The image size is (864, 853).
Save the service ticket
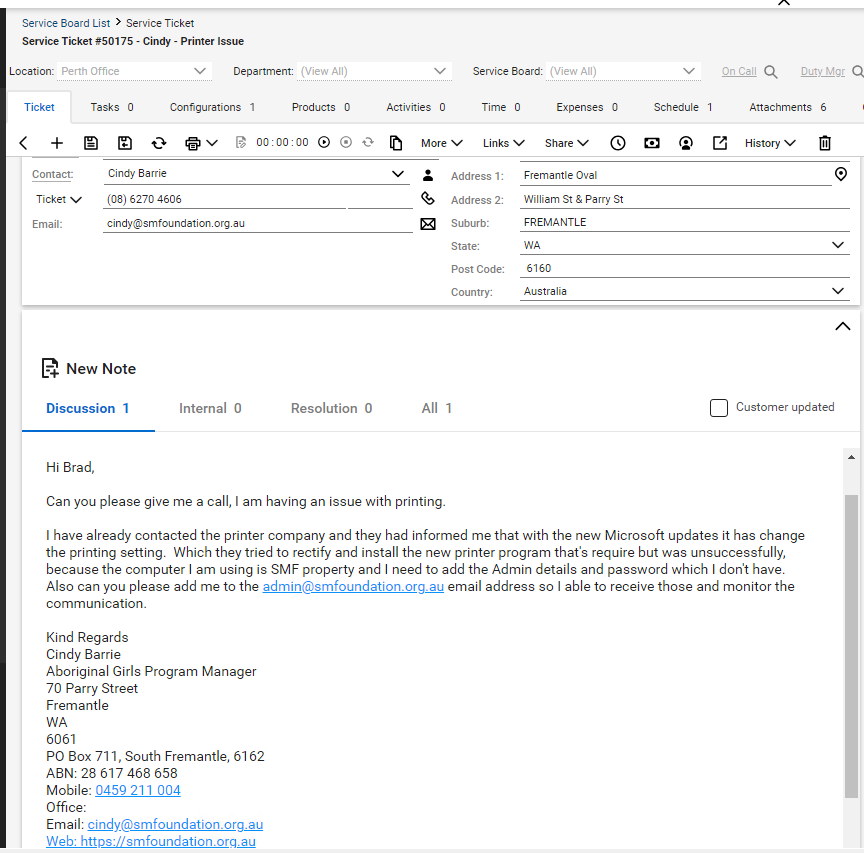coord(91,143)
